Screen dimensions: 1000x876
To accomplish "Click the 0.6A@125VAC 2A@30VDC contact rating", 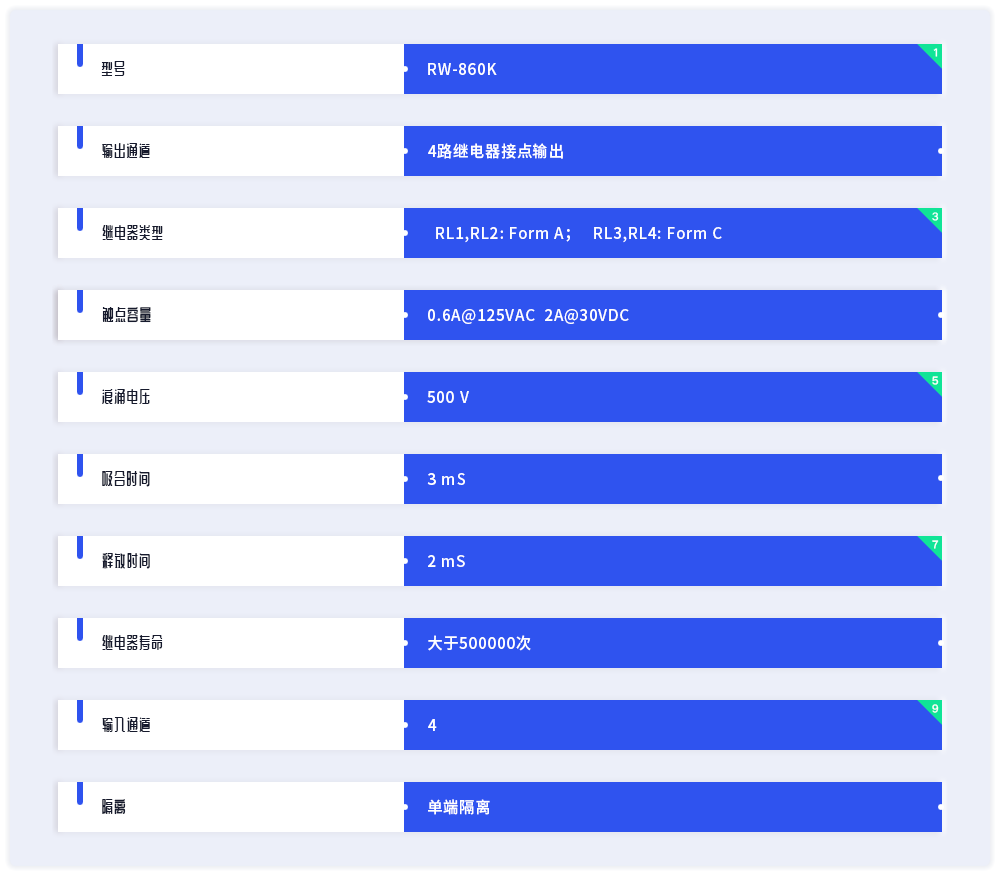I will [x=528, y=315].
